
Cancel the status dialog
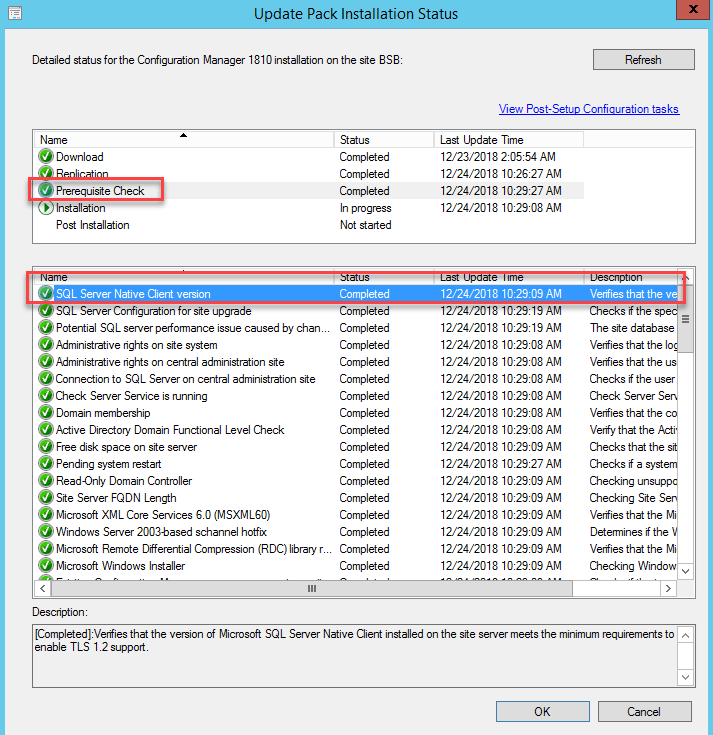tap(643, 712)
